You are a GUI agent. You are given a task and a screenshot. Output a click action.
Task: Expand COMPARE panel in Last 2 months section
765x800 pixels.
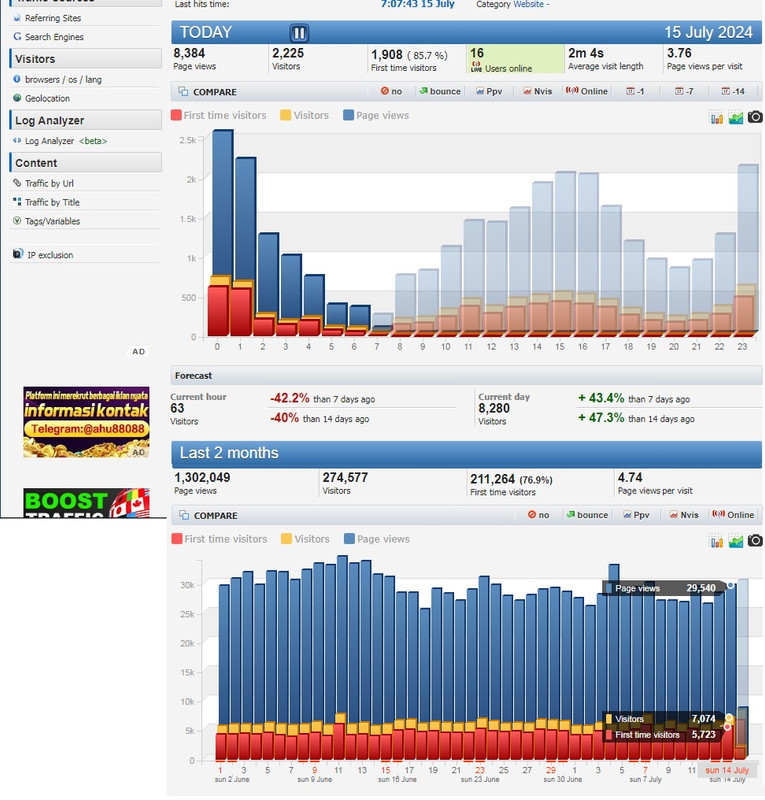tap(208, 515)
